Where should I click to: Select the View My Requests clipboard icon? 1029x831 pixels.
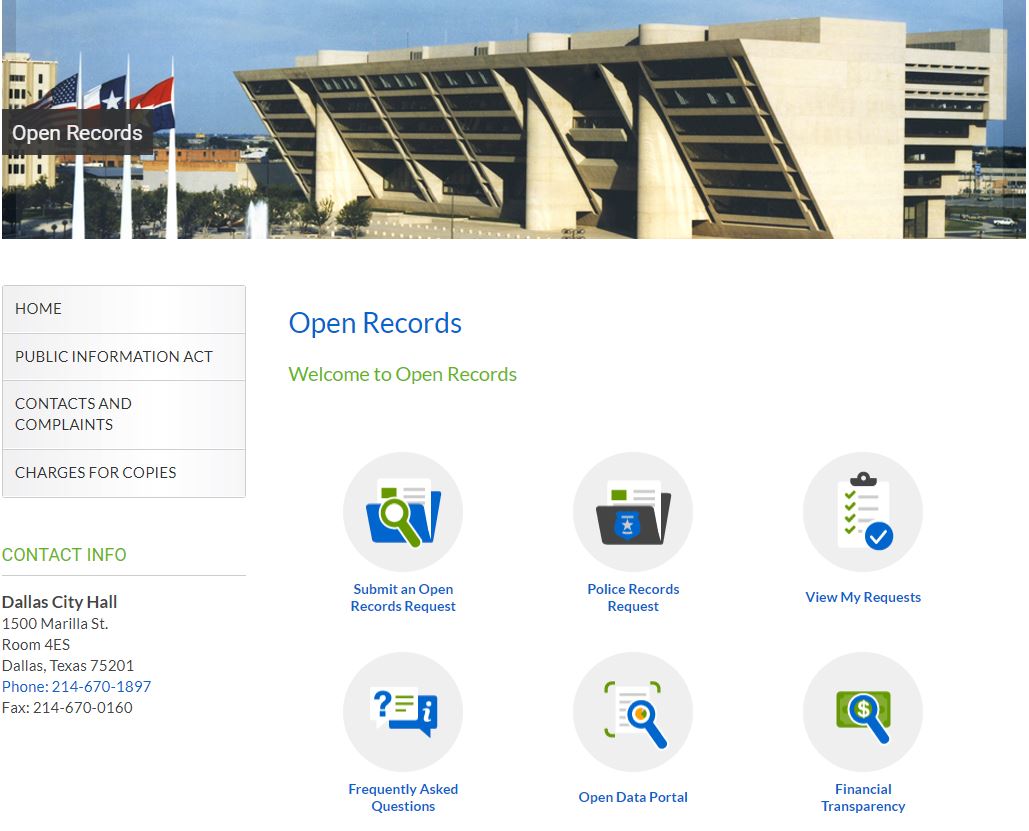pos(863,511)
